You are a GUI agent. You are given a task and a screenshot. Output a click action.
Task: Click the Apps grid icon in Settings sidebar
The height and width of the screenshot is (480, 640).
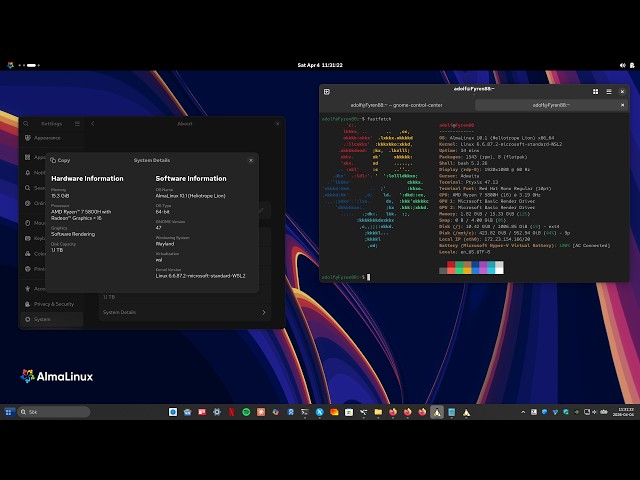(28, 157)
